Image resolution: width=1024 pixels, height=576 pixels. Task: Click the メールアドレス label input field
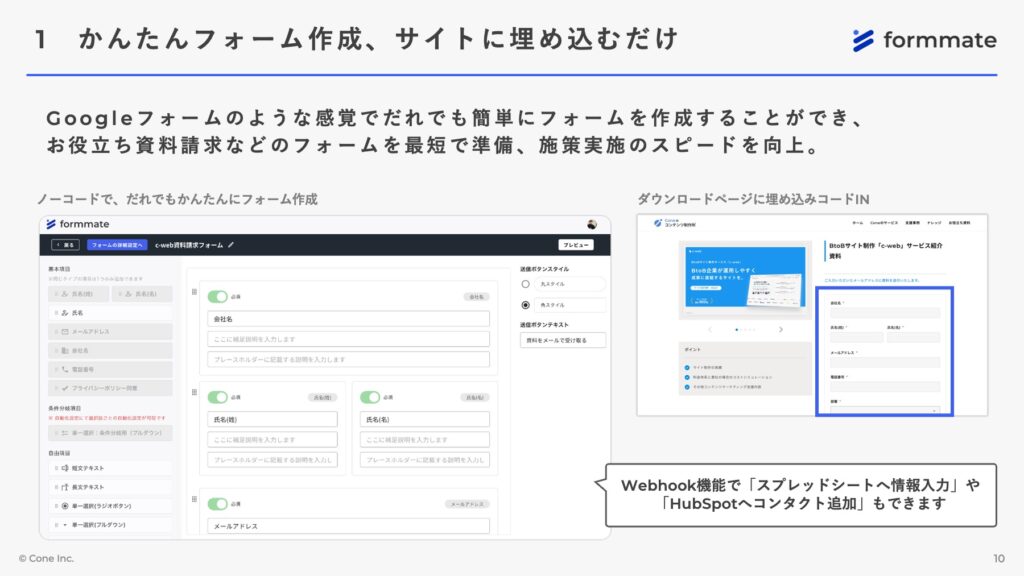[x=348, y=526]
